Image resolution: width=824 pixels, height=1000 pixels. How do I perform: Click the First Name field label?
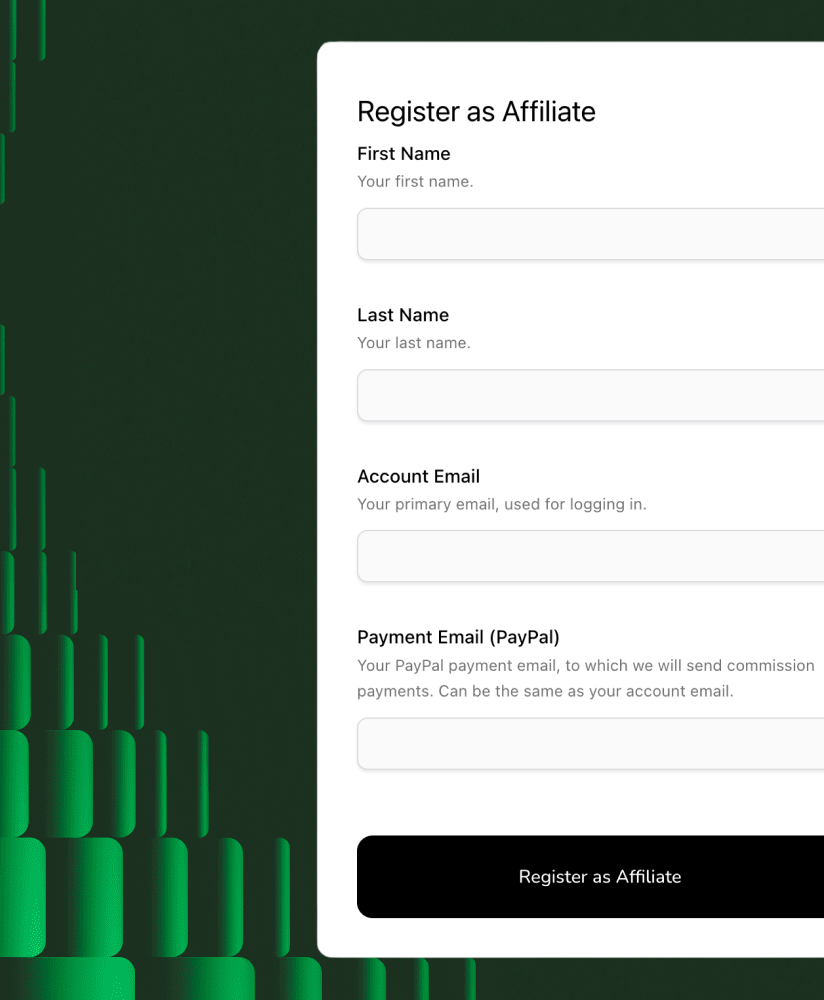[x=404, y=154]
